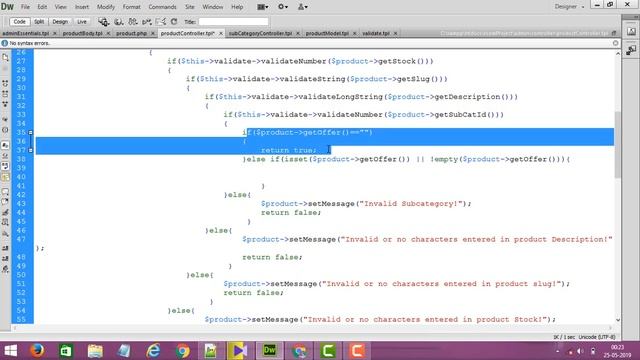Image resolution: width=640 pixels, height=360 pixels.
Task: Click the refresh design view icon
Action: coord(174,22)
